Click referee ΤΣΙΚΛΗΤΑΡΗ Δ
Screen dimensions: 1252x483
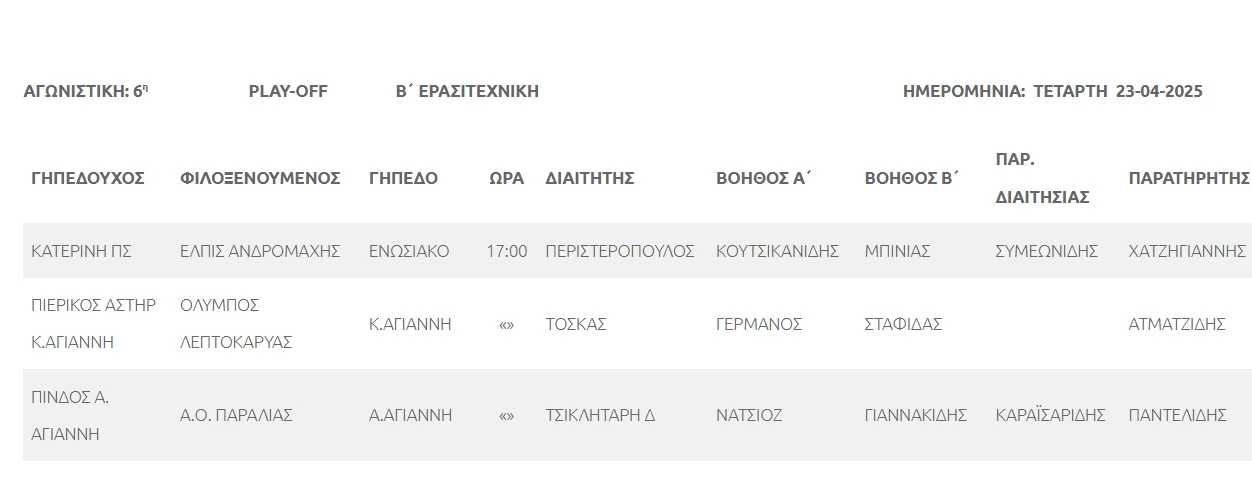[600, 415]
